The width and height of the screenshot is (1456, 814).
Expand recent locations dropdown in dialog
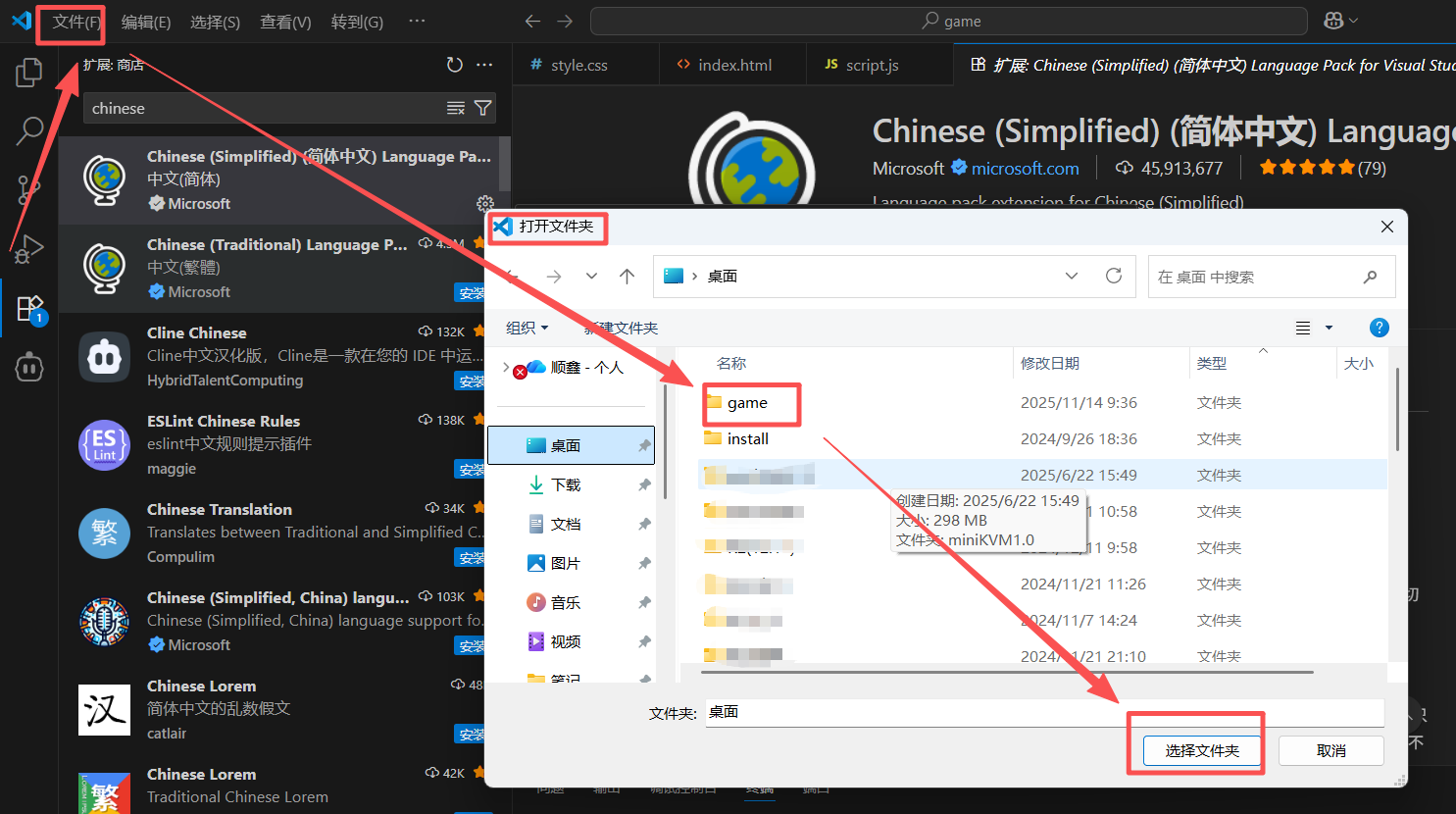tap(591, 277)
